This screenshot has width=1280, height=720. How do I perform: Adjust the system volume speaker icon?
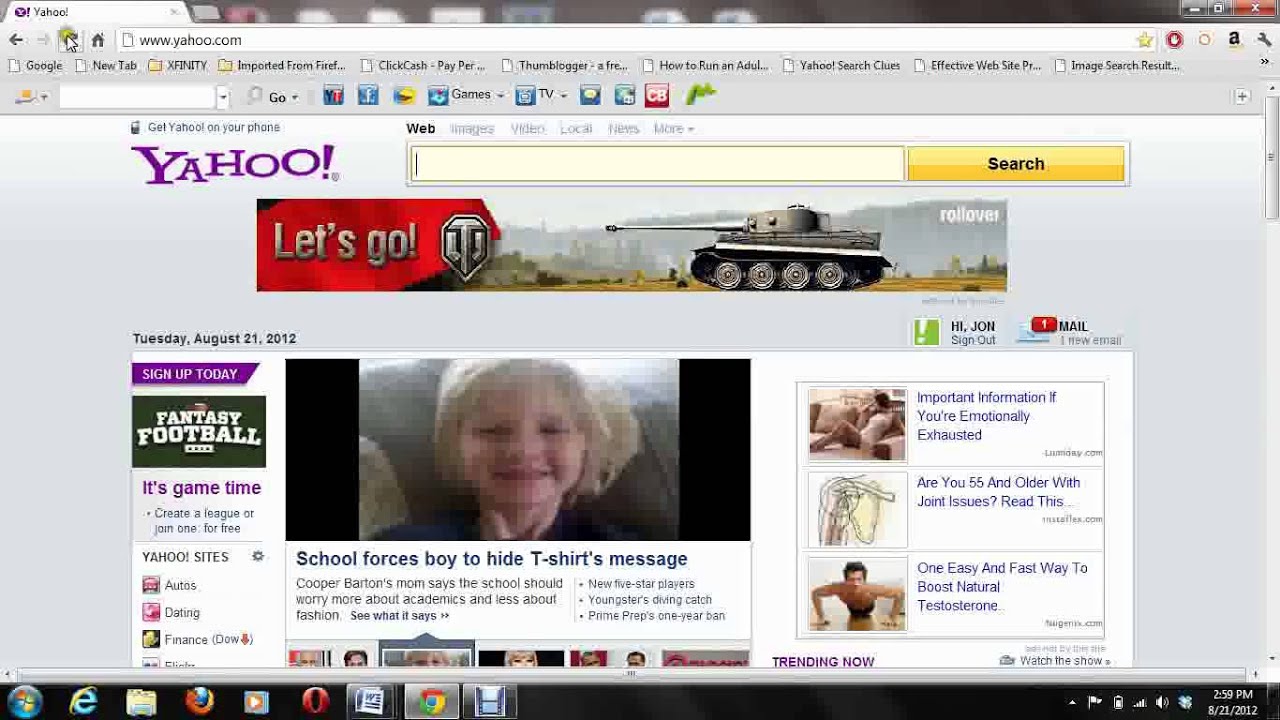(x=1162, y=702)
